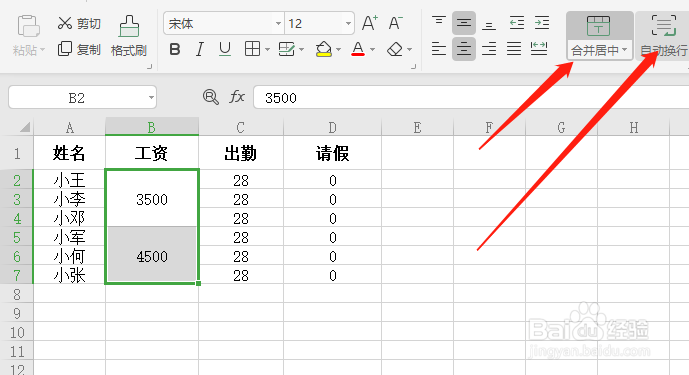
Task: Select merged cell containing 4500
Action: coord(152,255)
